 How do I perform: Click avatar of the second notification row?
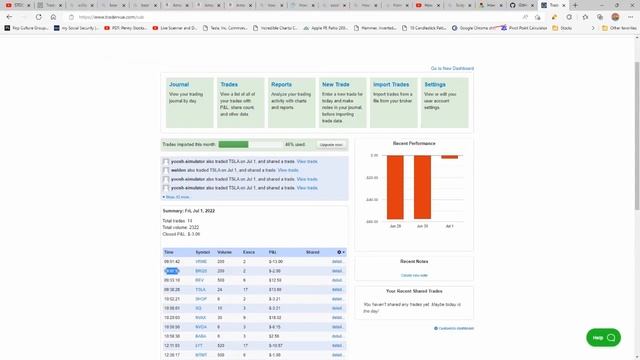pos(166,170)
